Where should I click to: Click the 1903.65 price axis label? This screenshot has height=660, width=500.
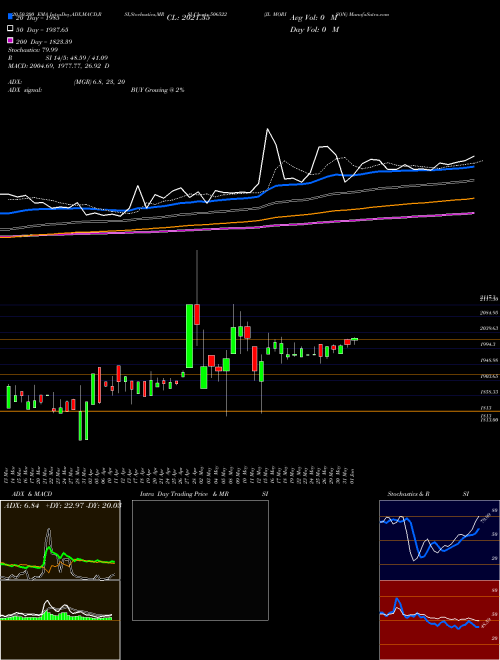[489, 376]
